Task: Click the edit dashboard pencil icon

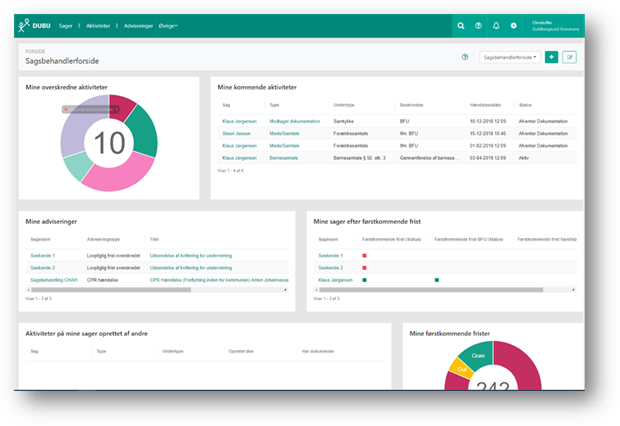Action: click(x=570, y=57)
